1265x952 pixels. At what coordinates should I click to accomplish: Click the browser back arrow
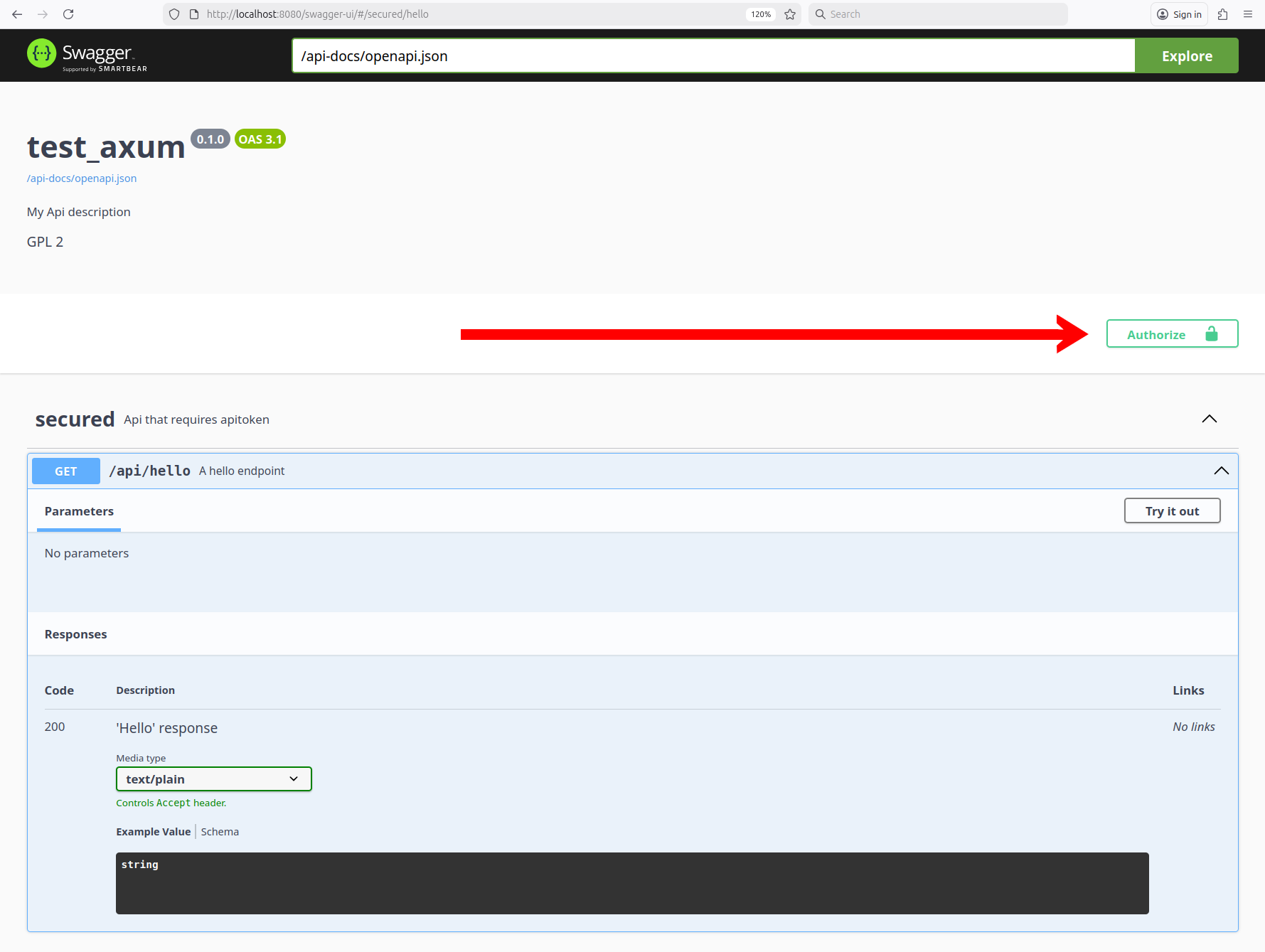[x=17, y=14]
